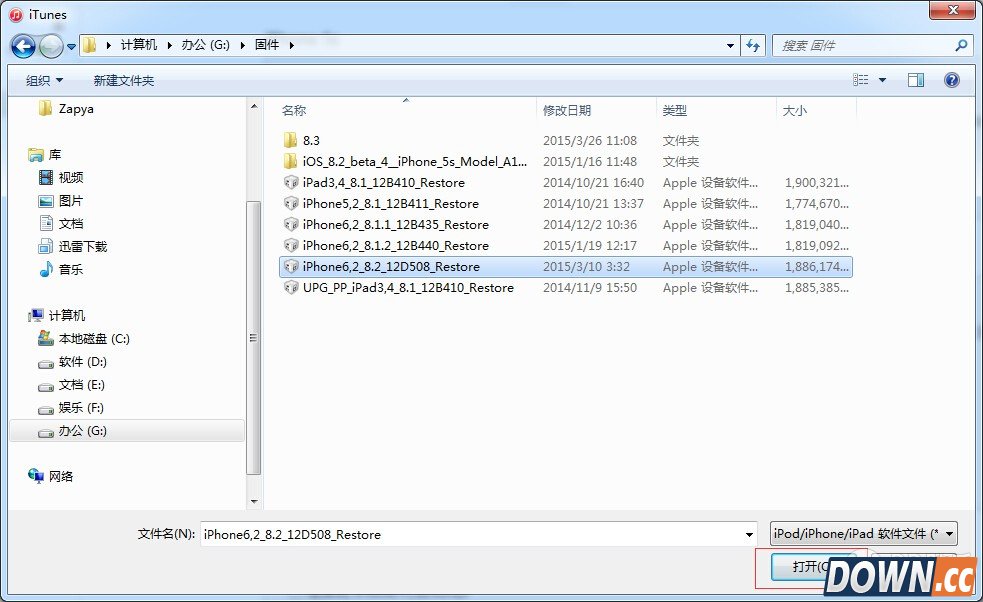Show the preview pane
983x602 pixels.
click(916, 80)
